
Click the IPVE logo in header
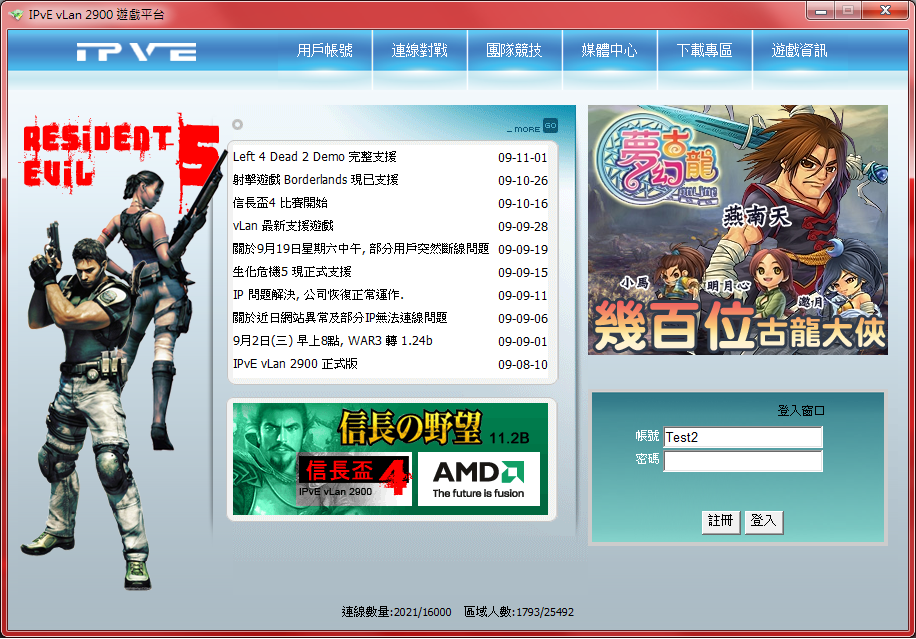coord(136,52)
